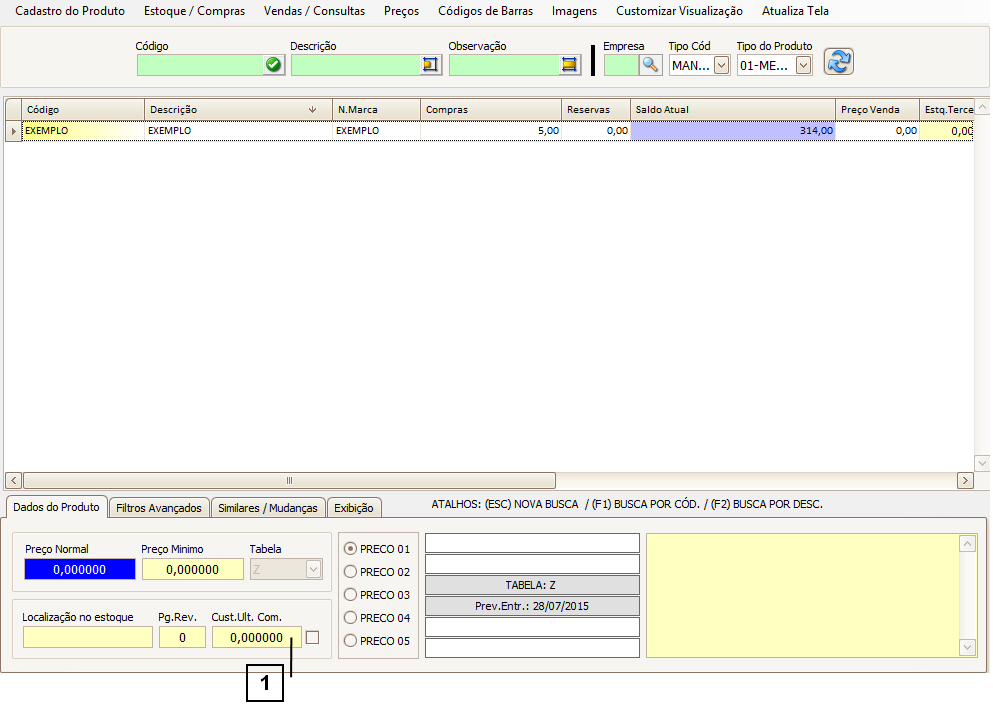Click the search icon in Descrição field
This screenshot has width=993, height=704.
coord(430,65)
